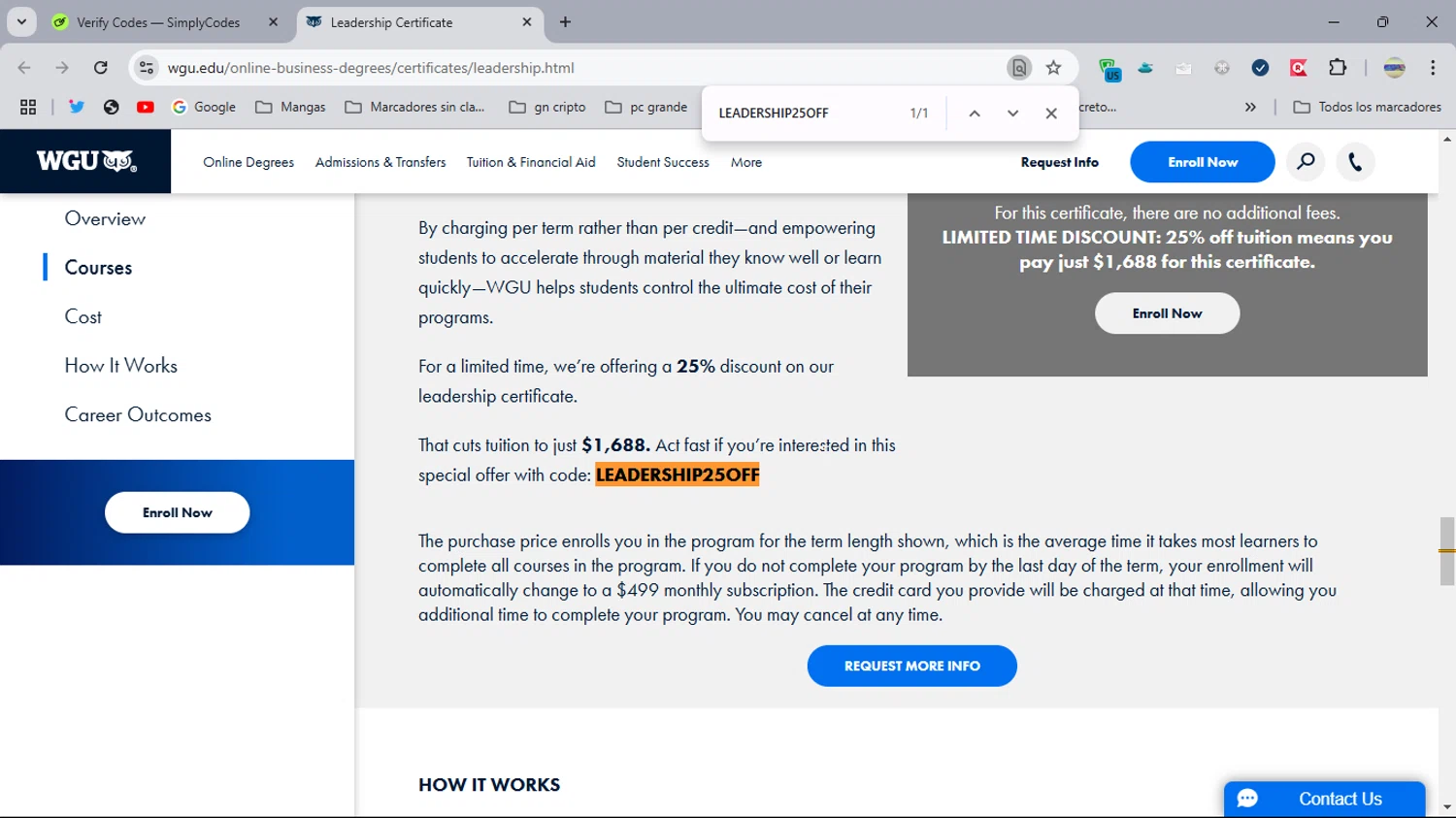Close the Leadership Certificate tab
This screenshot has width=1456, height=818.
[x=527, y=22]
